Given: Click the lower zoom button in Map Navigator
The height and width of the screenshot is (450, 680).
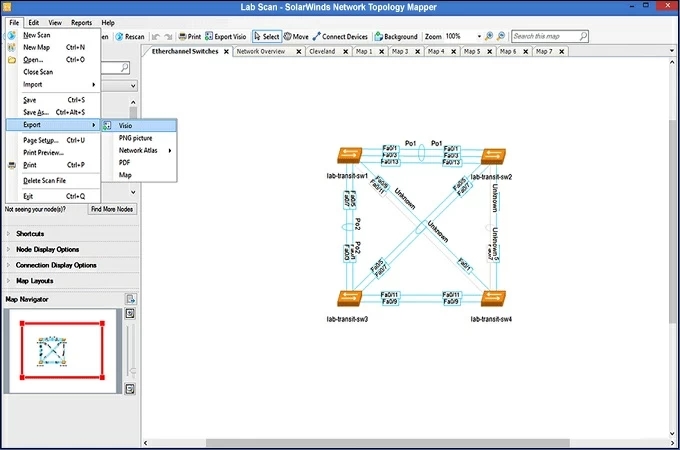Looking at the screenshot, I should tap(130, 389).
